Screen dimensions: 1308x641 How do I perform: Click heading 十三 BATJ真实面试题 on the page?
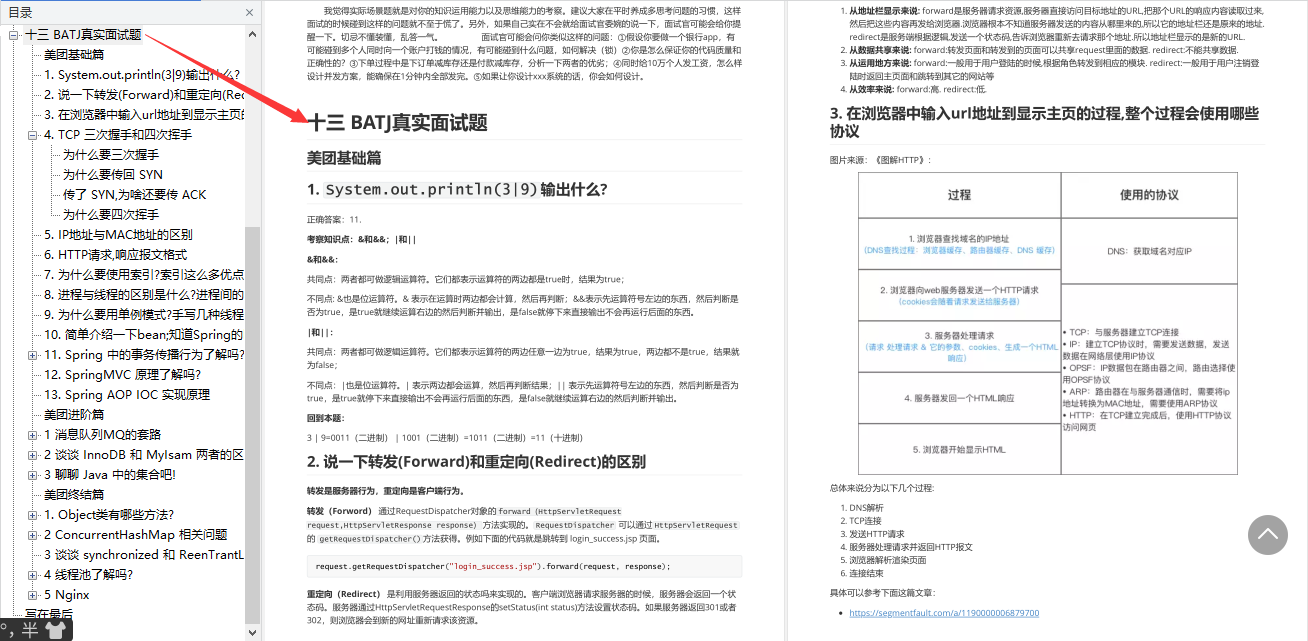(x=397, y=123)
